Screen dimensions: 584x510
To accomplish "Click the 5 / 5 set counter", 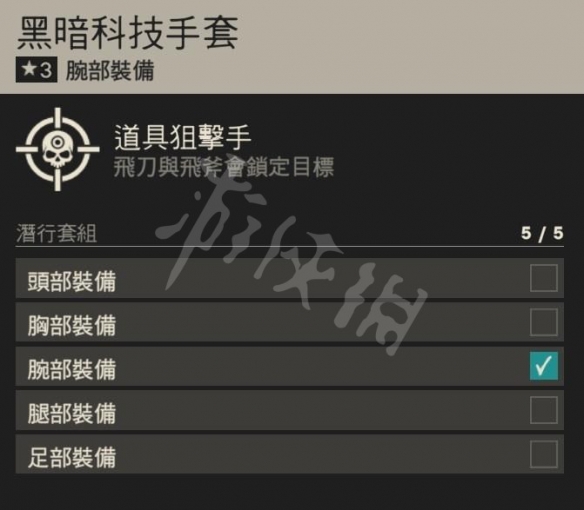I will click(542, 234).
